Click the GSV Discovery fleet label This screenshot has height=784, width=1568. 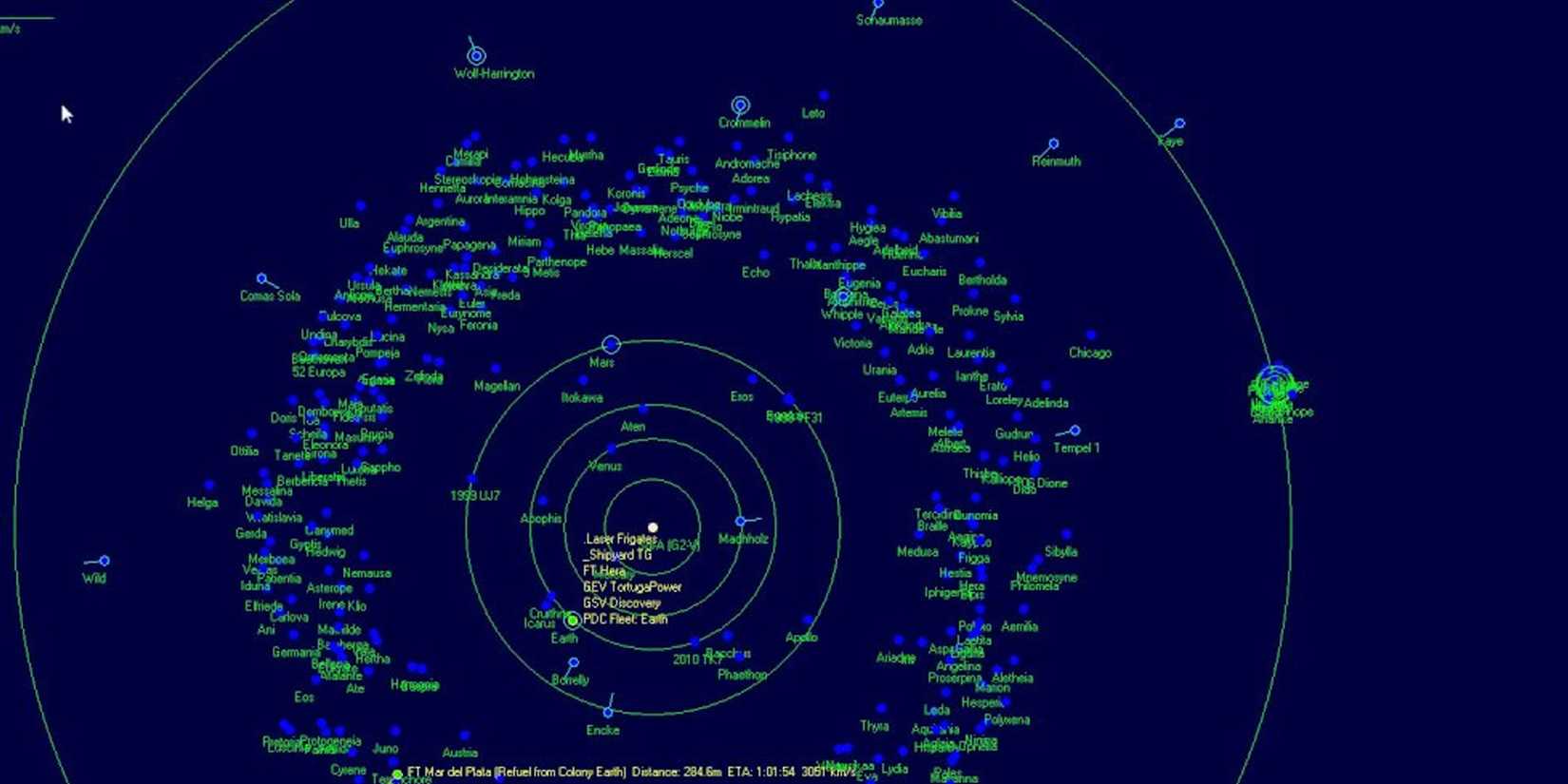click(621, 603)
